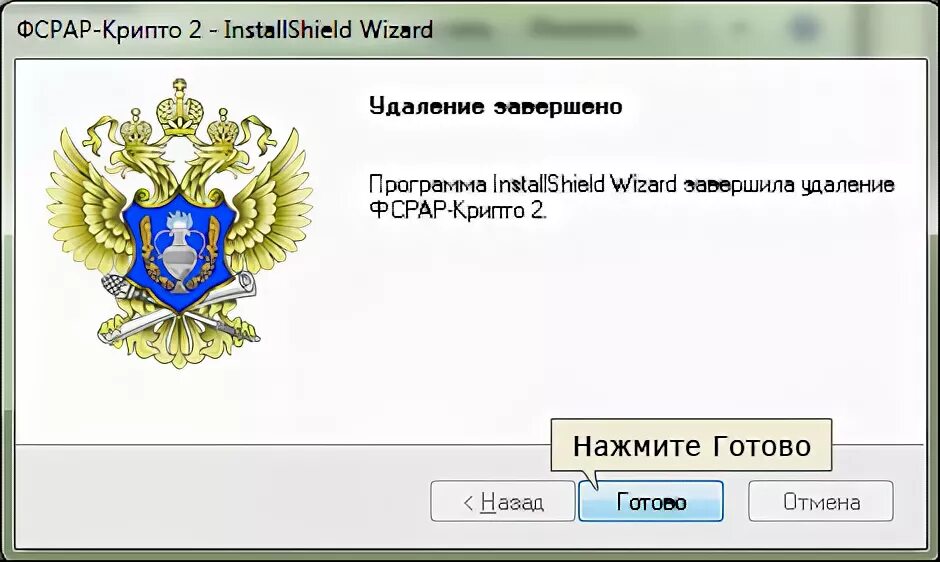Click the ФСРАР double-headed eagle emblem
940x562 pixels.
tap(179, 223)
